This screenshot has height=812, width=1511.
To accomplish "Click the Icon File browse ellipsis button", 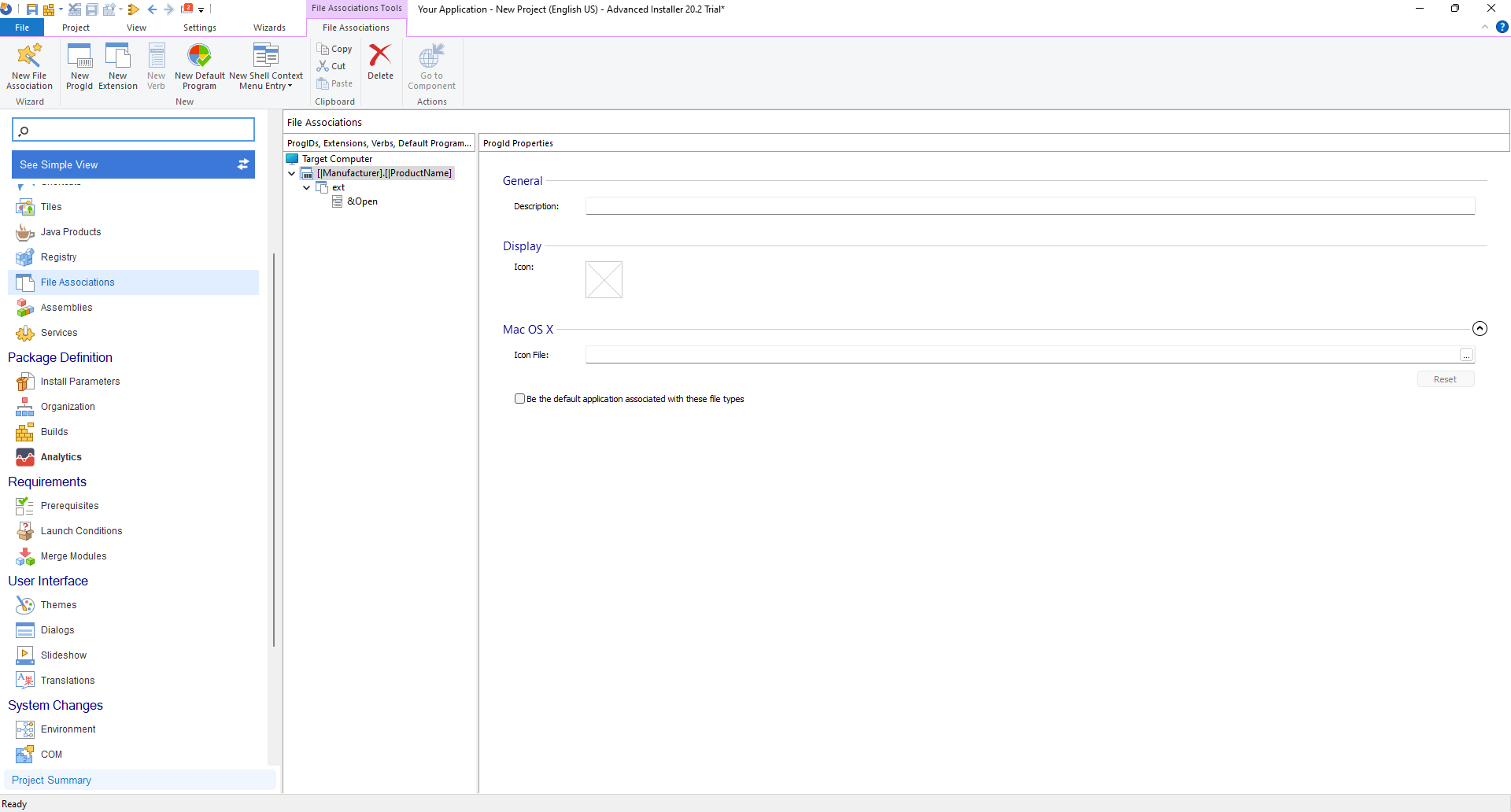I will tap(1466, 356).
